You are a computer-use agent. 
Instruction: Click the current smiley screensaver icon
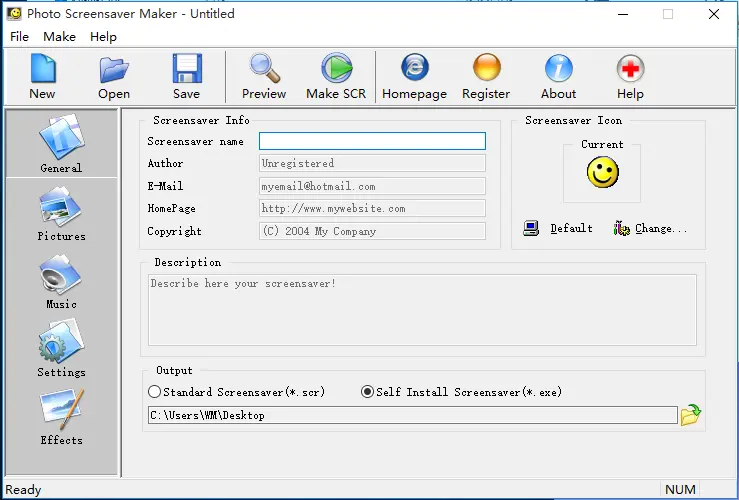coord(602,172)
